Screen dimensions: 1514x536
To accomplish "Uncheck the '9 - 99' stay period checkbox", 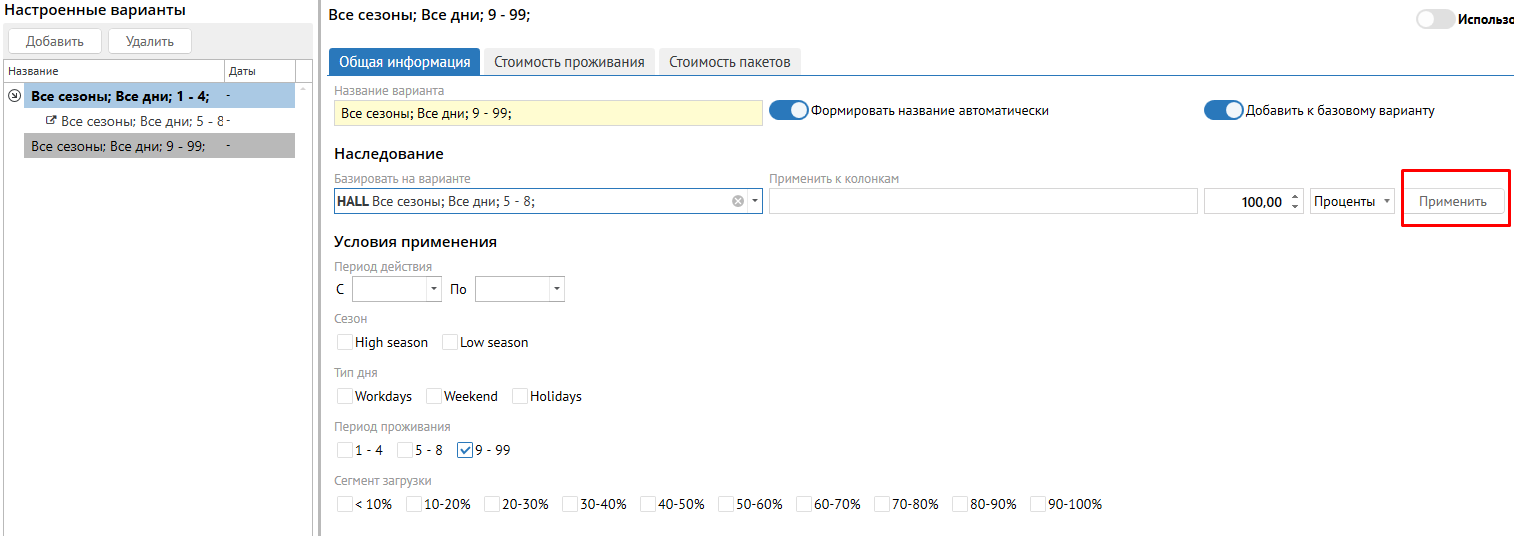I will (x=465, y=450).
